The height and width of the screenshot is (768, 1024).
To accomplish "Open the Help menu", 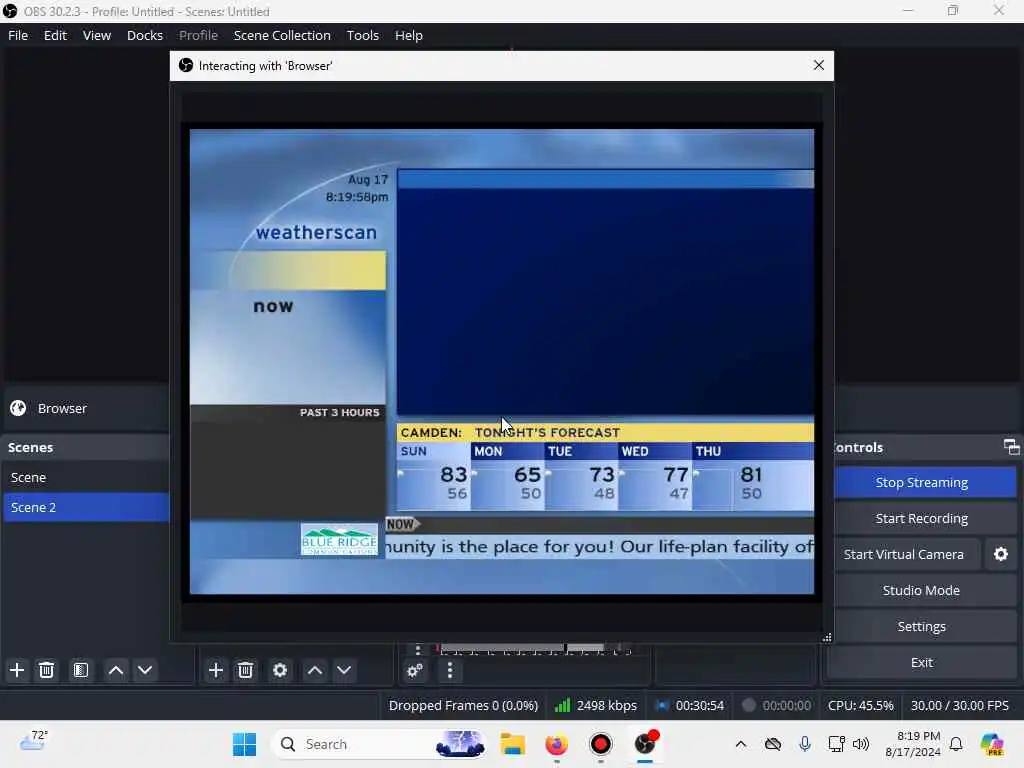I will (409, 35).
